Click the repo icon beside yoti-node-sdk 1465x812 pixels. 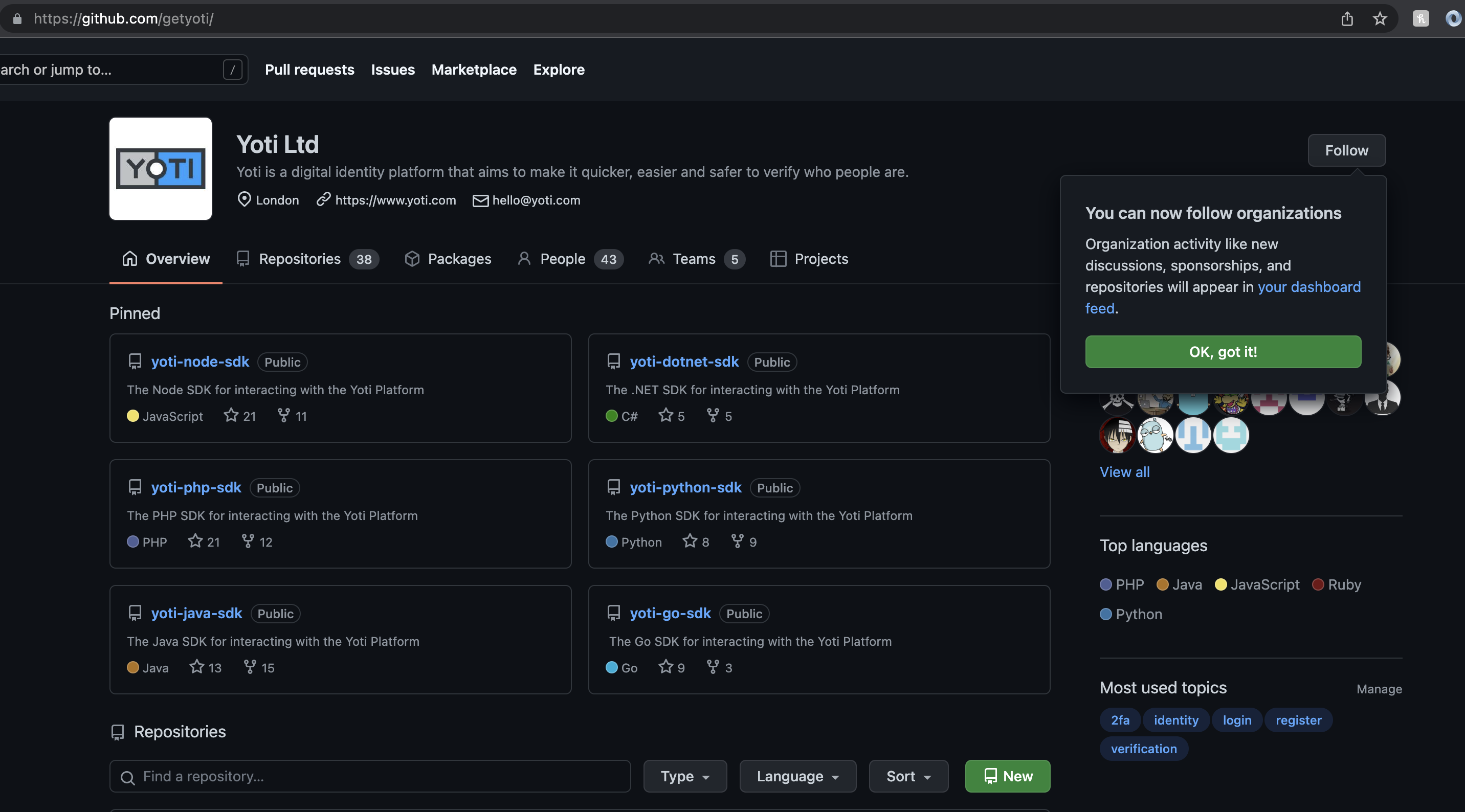click(x=135, y=362)
